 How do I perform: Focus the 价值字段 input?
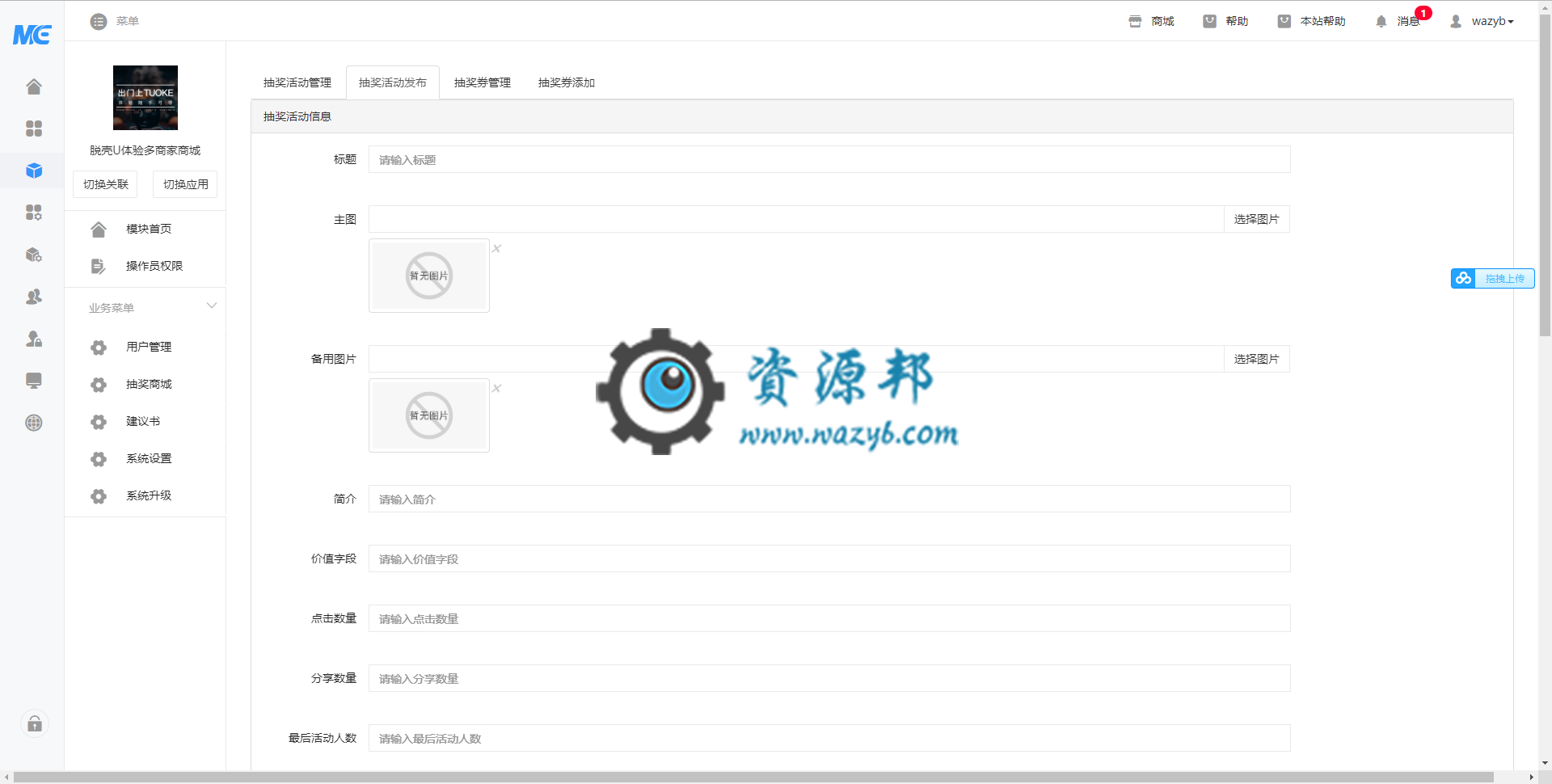829,558
